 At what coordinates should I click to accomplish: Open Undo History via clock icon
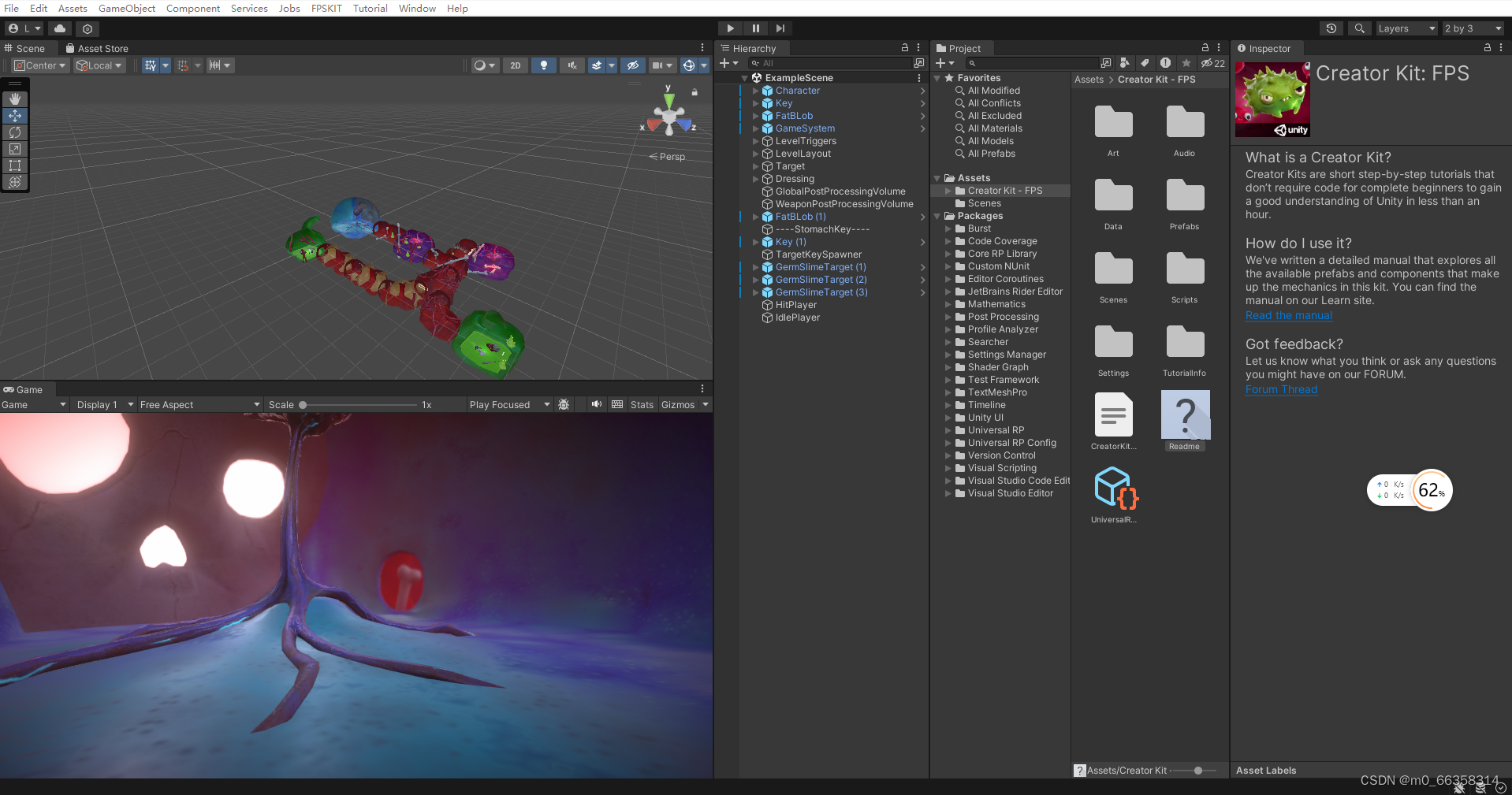1331,28
